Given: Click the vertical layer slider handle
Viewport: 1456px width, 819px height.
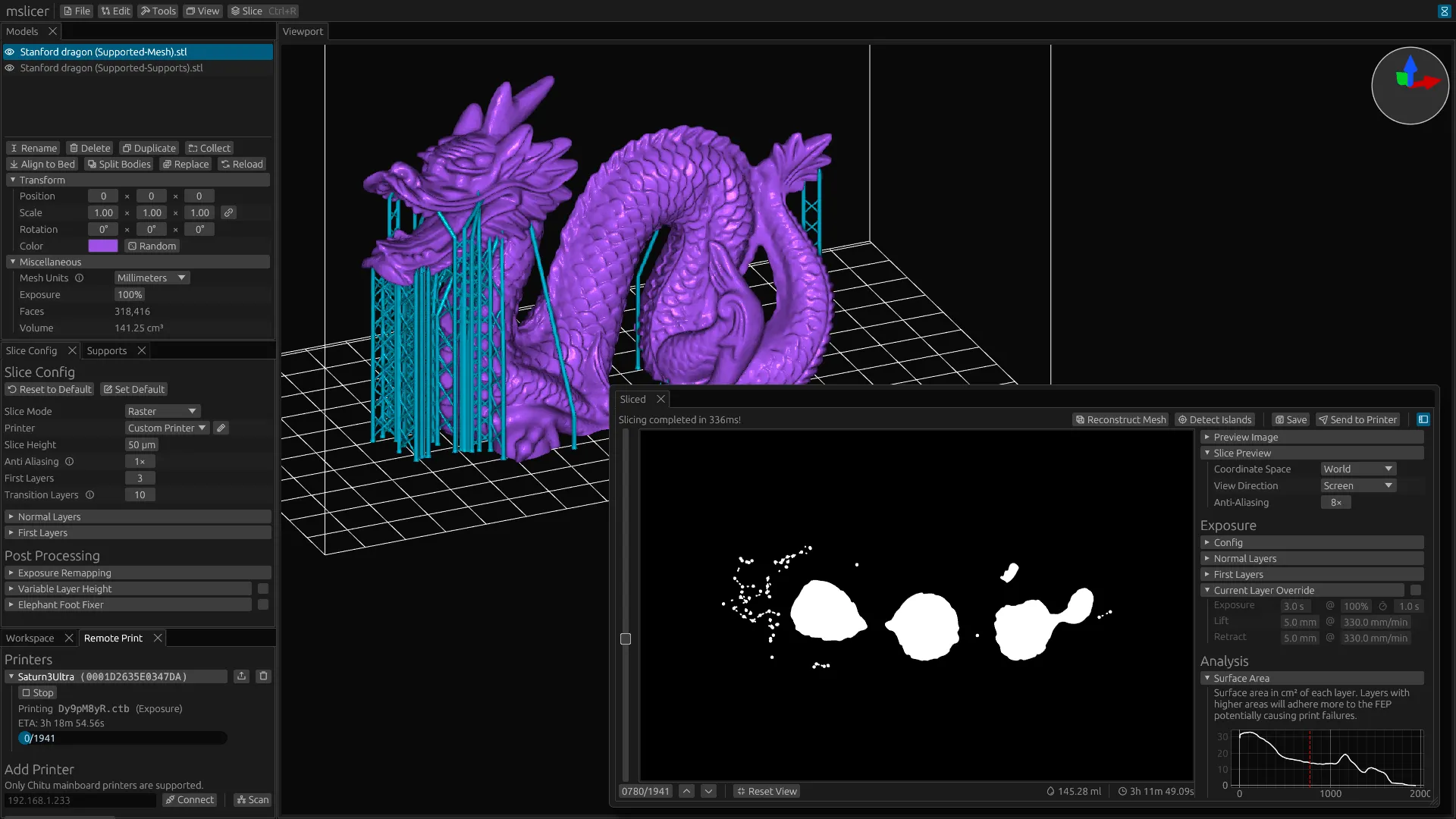Looking at the screenshot, I should [x=626, y=639].
